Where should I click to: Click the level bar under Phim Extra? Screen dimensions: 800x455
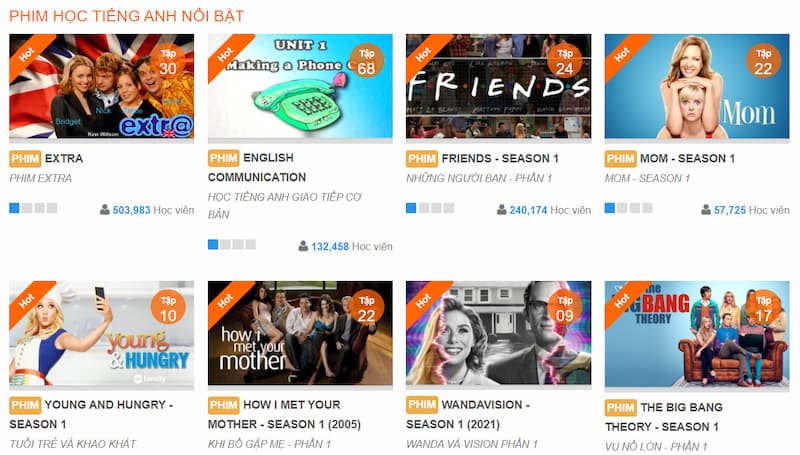pos(33,208)
